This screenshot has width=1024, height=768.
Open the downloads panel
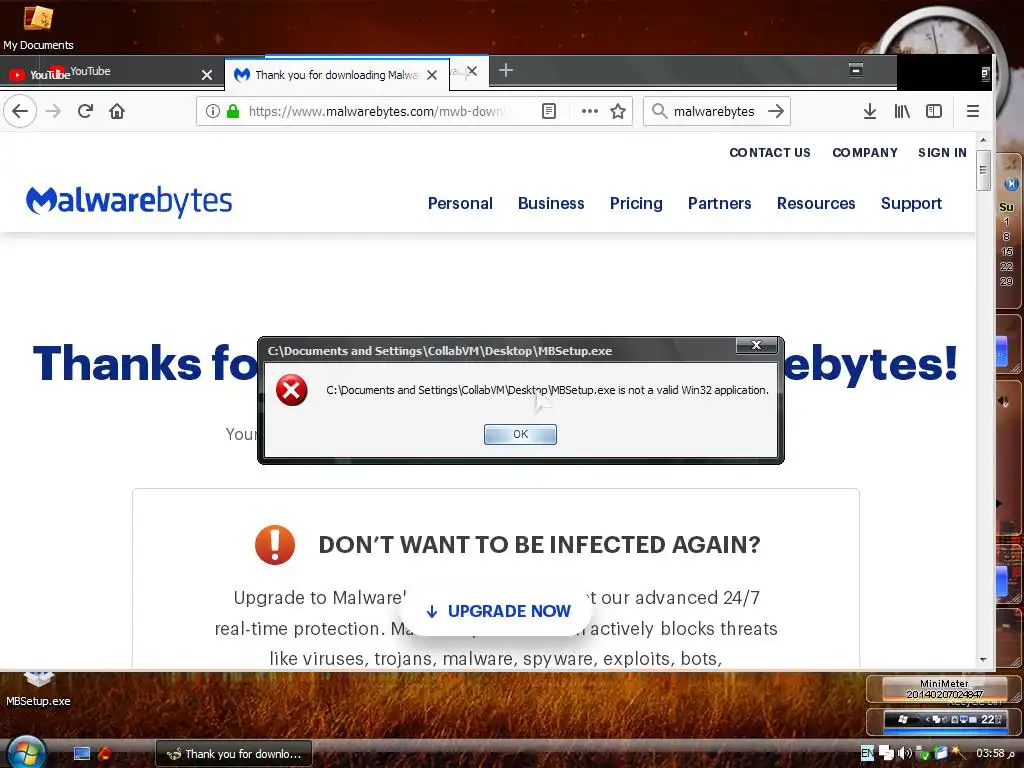point(869,111)
